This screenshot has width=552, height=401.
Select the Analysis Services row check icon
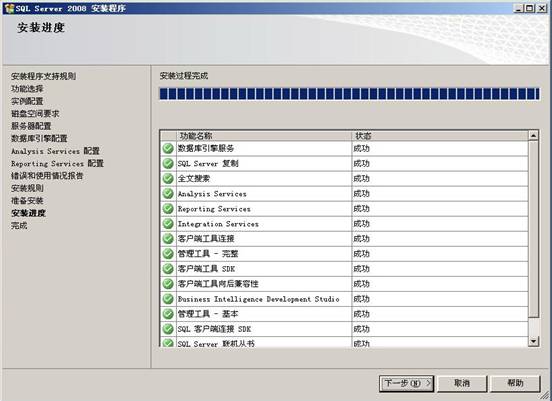168,194
